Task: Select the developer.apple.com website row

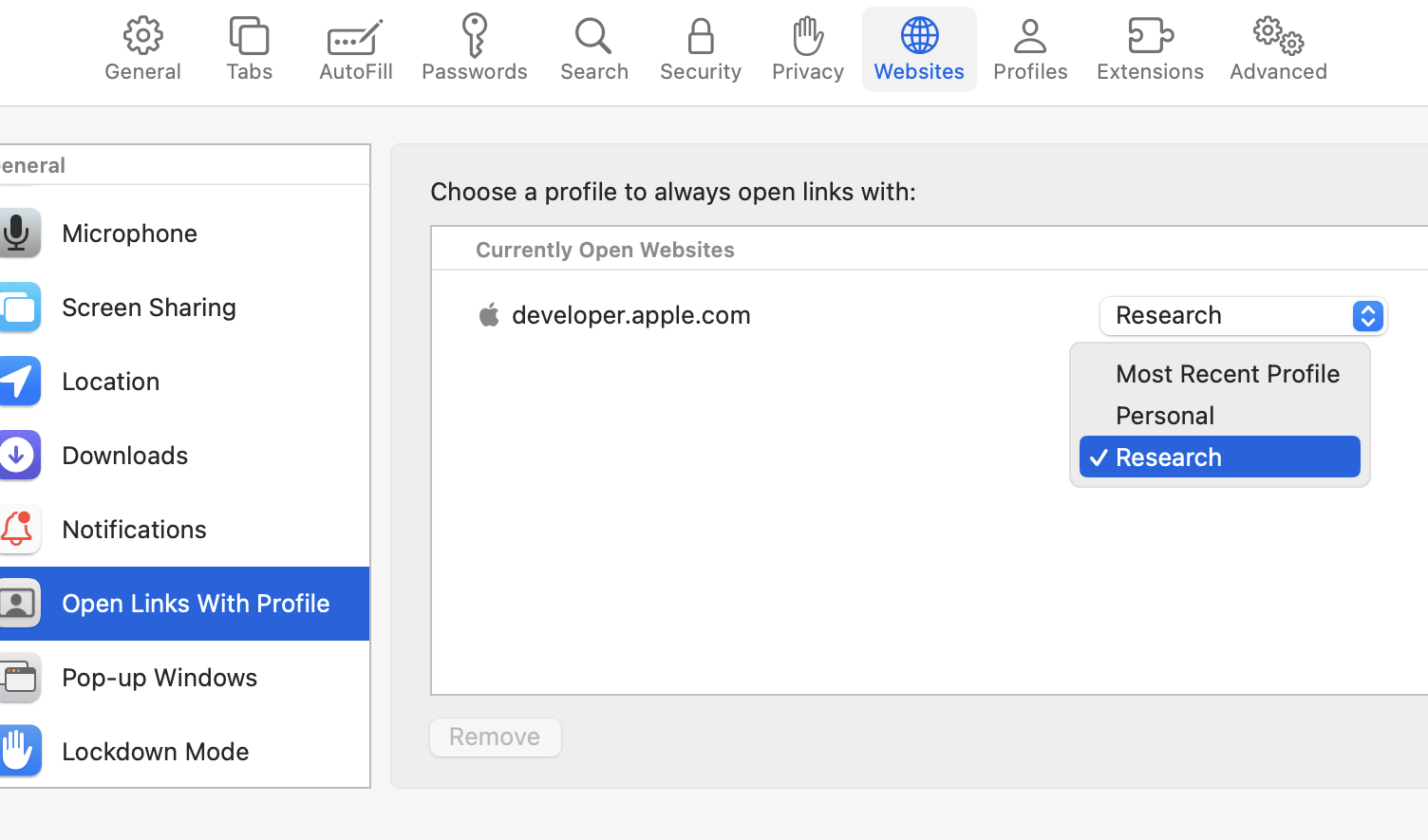Action: pyautogui.click(x=930, y=315)
